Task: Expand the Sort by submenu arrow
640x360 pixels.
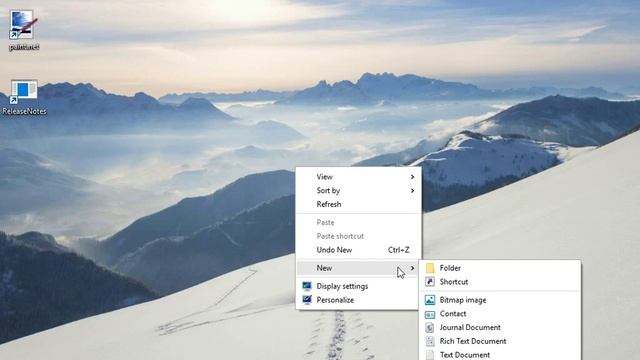Action: [x=412, y=191]
